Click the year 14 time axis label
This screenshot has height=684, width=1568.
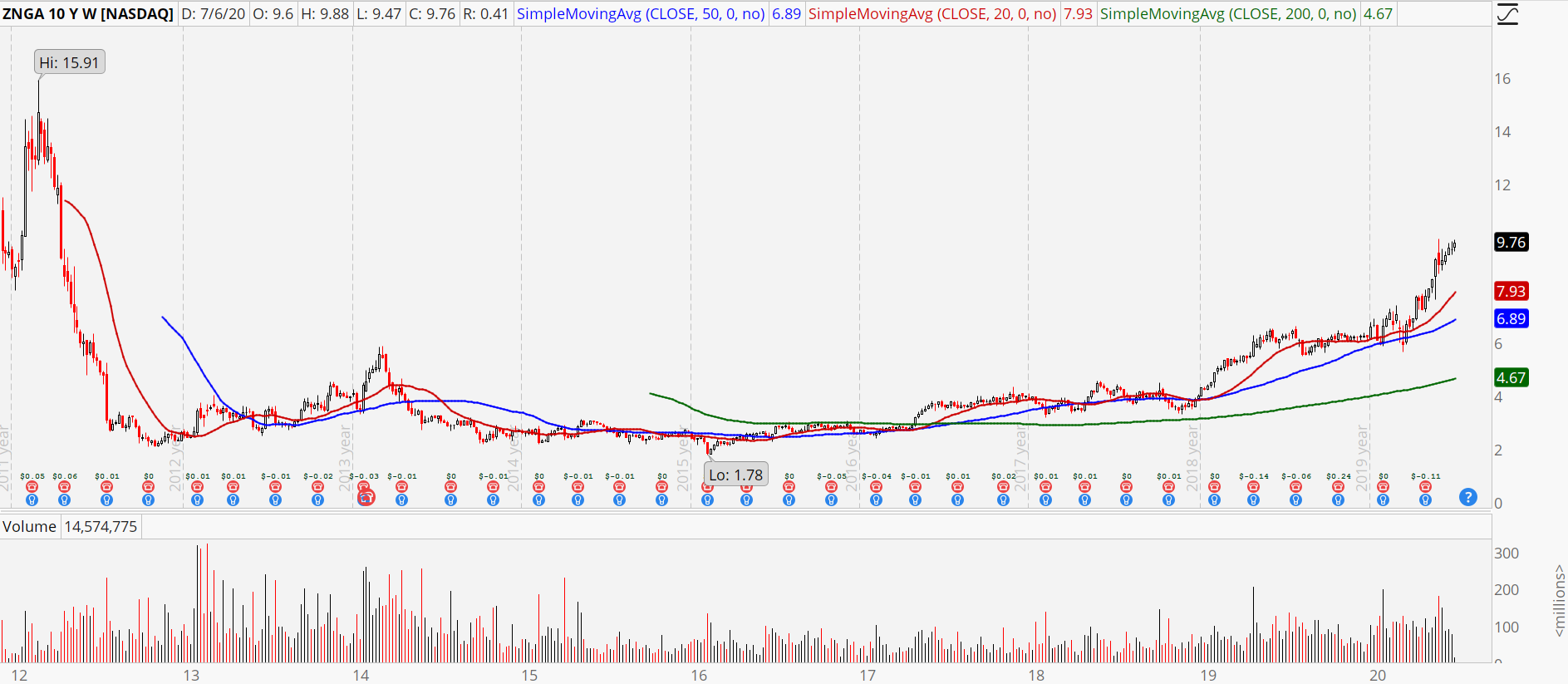click(361, 675)
